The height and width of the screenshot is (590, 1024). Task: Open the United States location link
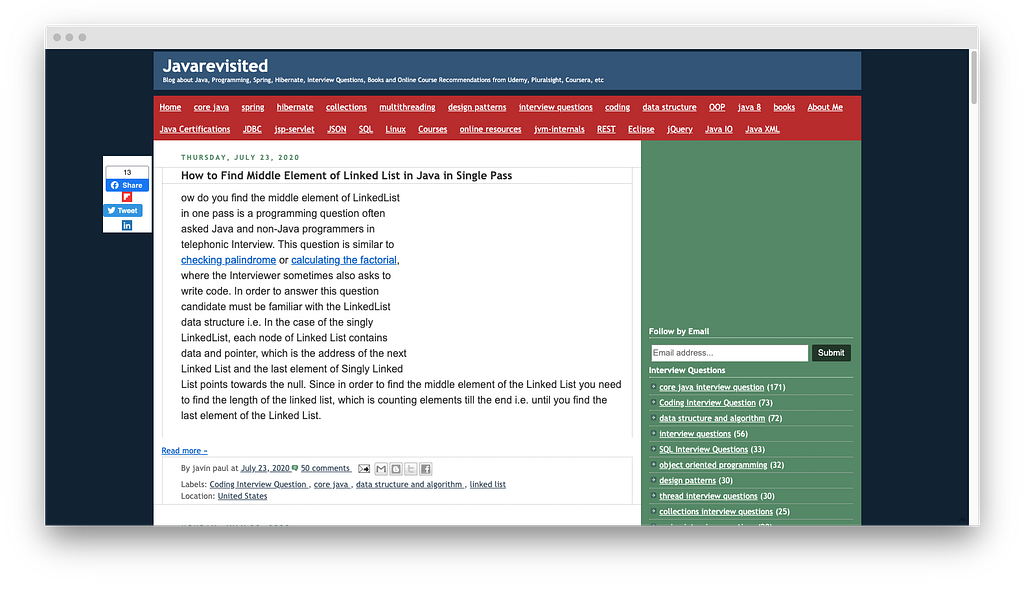(x=242, y=497)
